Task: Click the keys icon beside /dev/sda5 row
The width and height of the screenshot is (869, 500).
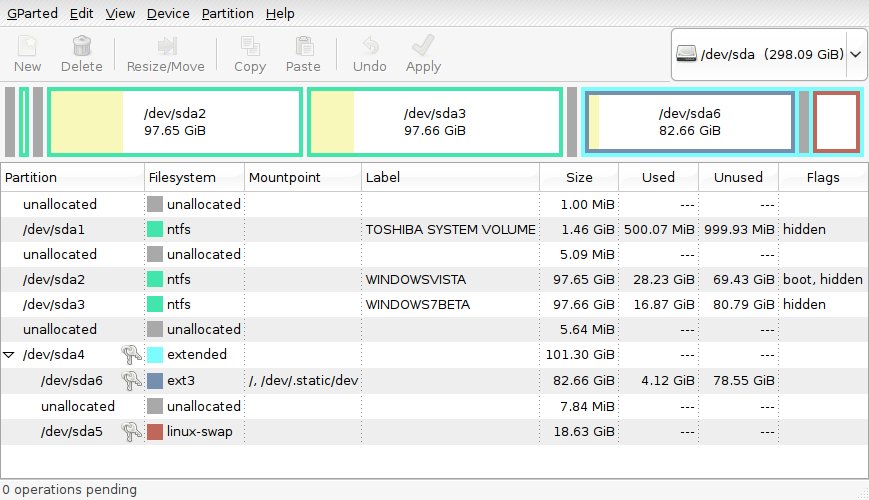Action: click(131, 431)
